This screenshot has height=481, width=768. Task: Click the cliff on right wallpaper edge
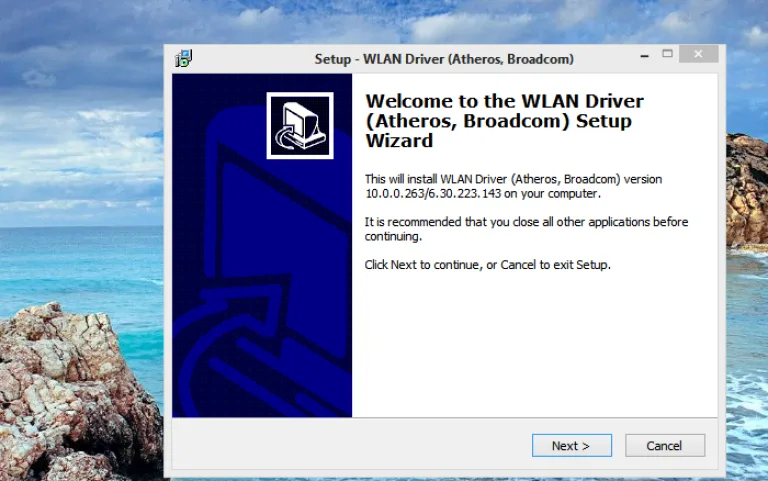747,191
